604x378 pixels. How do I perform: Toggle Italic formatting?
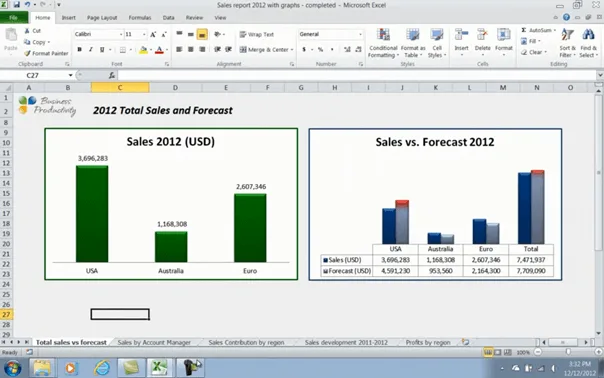(x=91, y=49)
